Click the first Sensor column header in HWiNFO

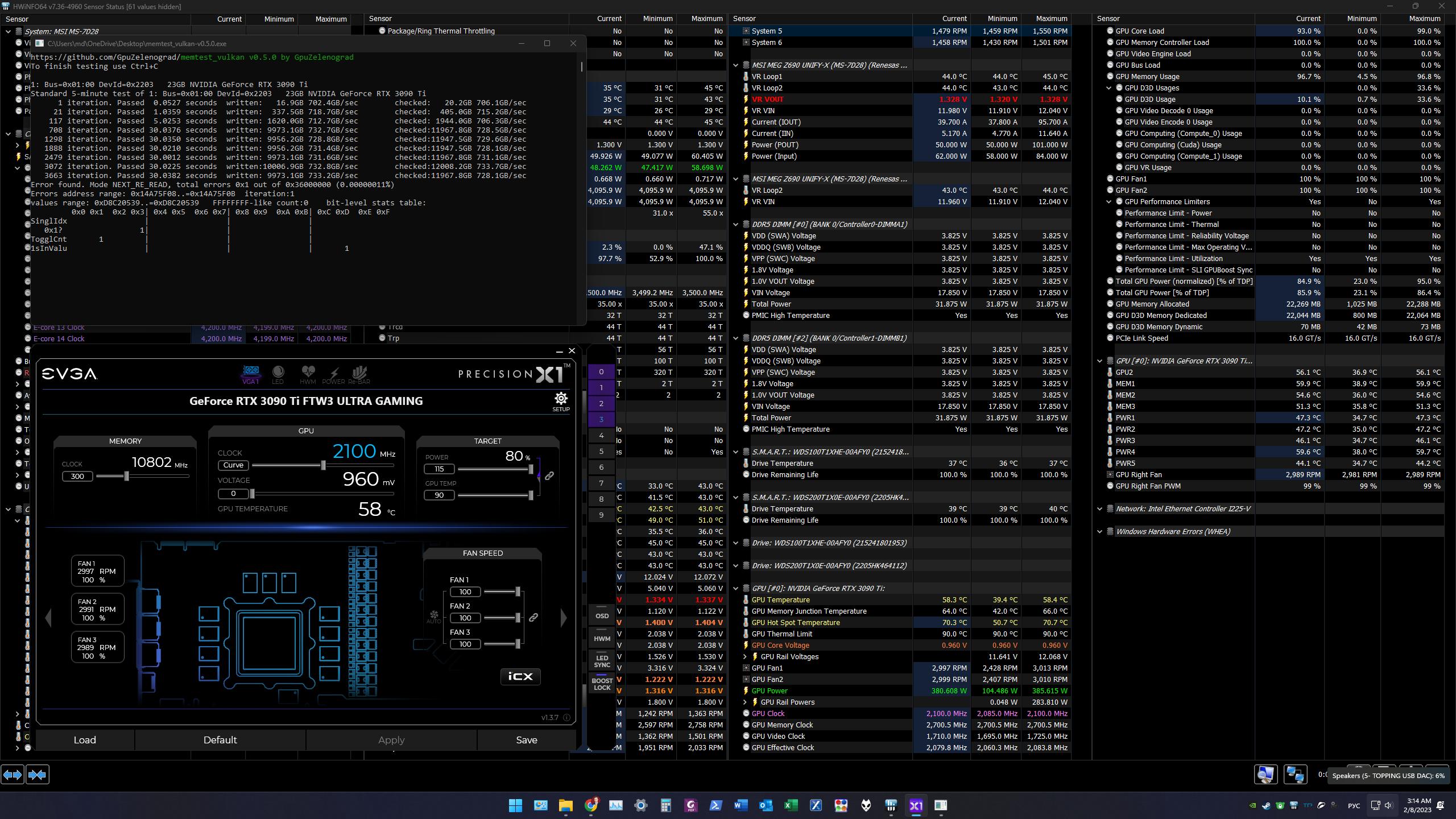click(x=96, y=19)
